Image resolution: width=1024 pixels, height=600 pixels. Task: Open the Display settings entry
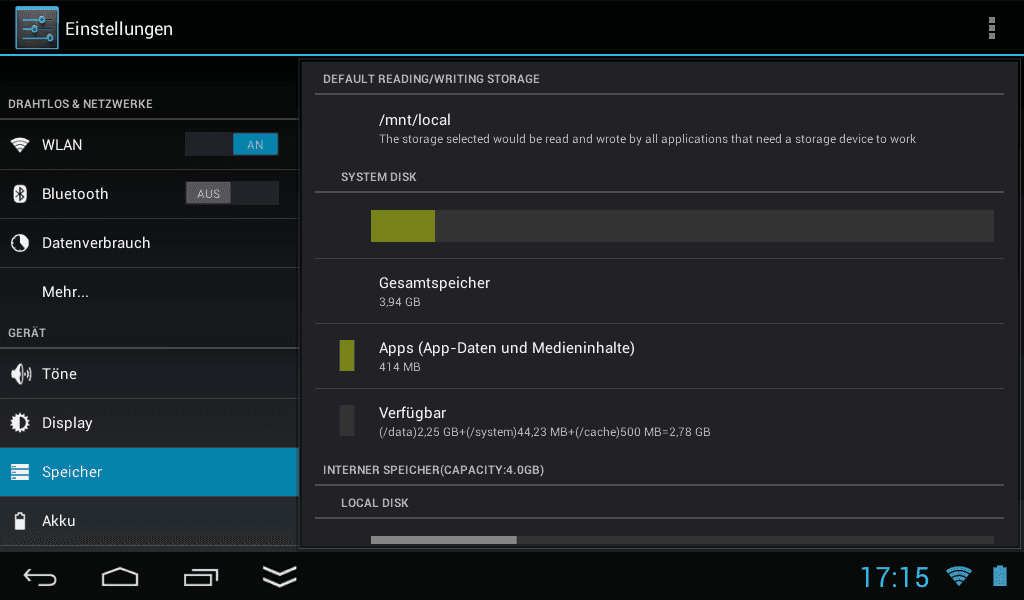[x=149, y=422]
